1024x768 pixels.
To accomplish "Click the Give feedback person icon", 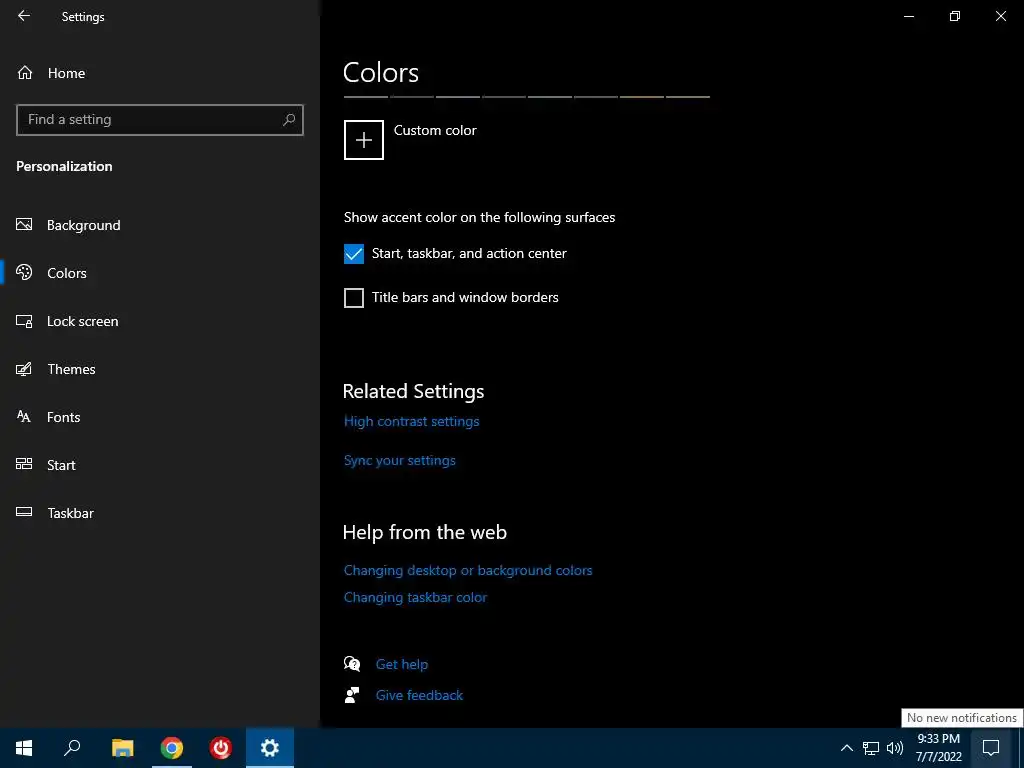I will click(x=352, y=695).
